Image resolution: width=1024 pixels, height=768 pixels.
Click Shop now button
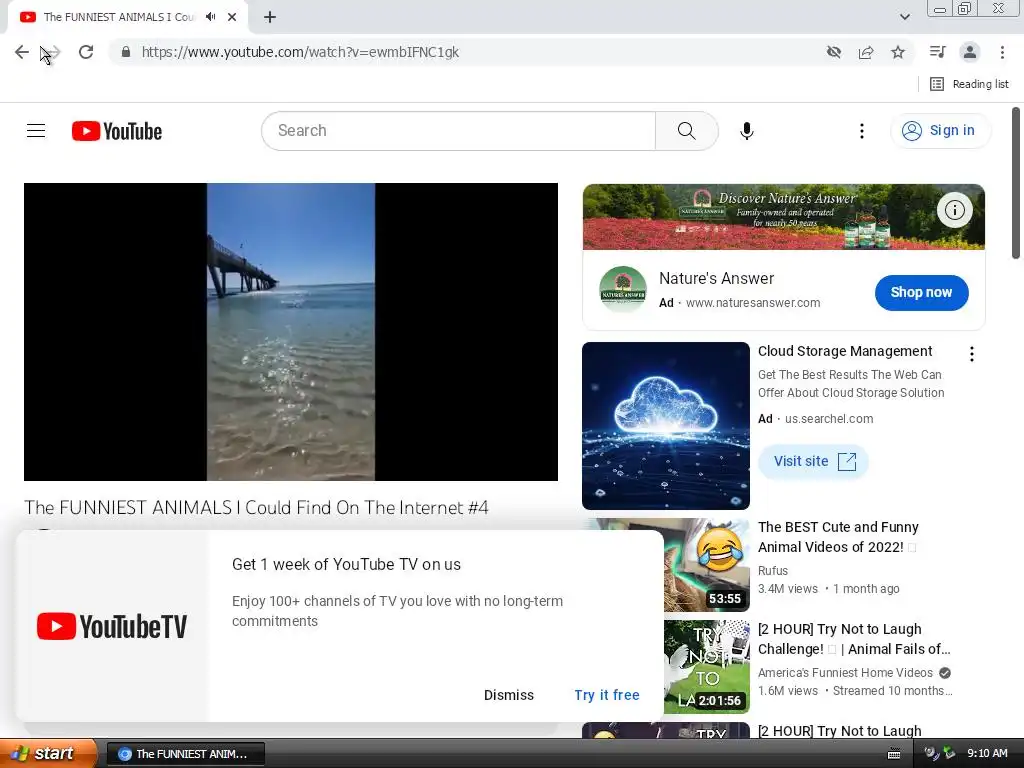pyautogui.click(x=921, y=293)
